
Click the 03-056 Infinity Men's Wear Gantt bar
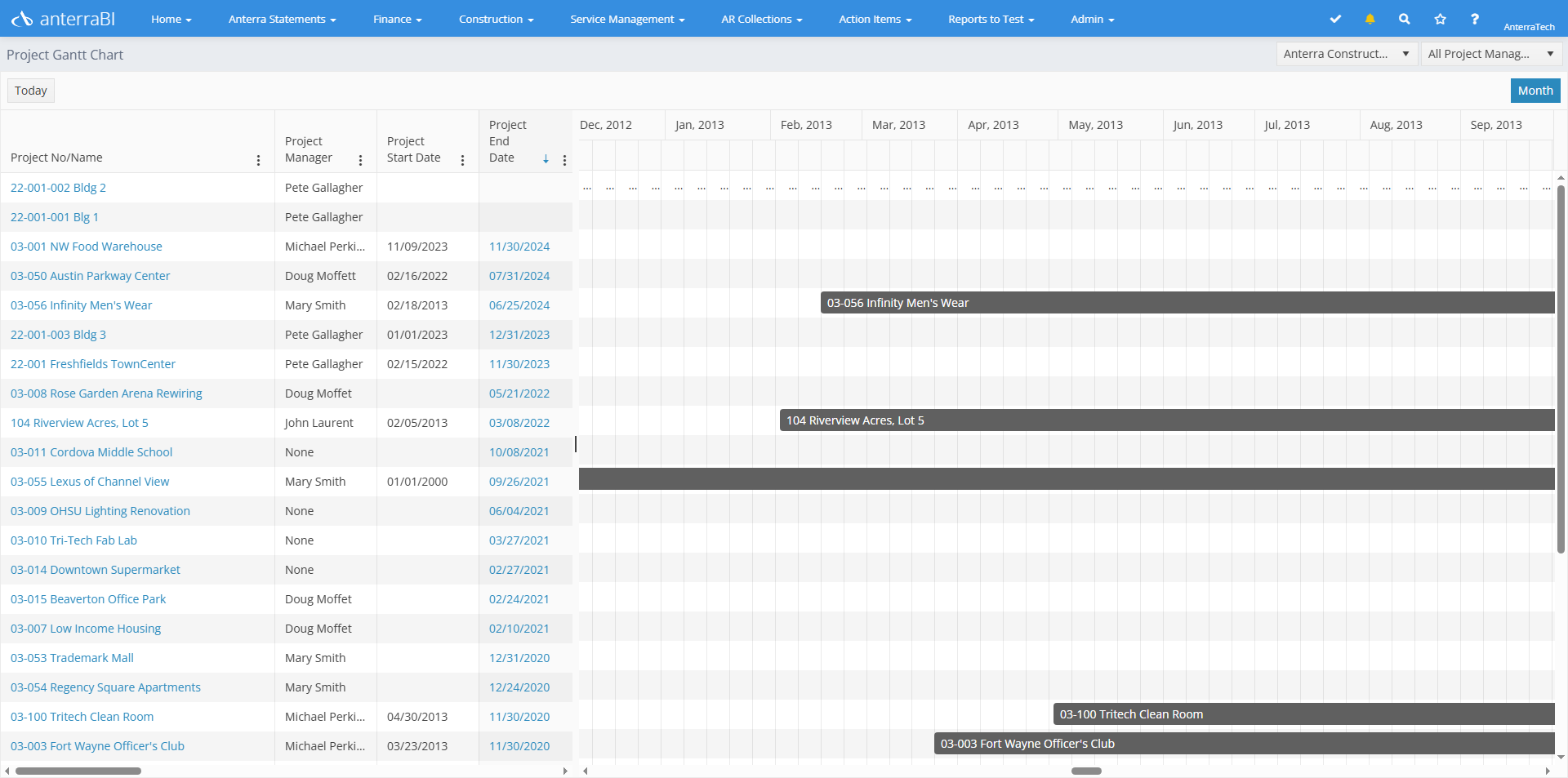(x=1187, y=303)
